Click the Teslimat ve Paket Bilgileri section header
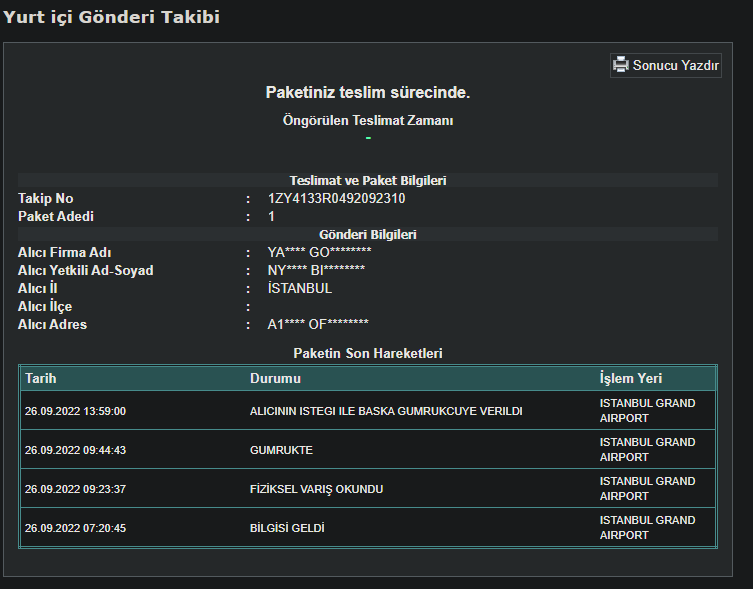This screenshot has width=753, height=589. click(x=368, y=180)
